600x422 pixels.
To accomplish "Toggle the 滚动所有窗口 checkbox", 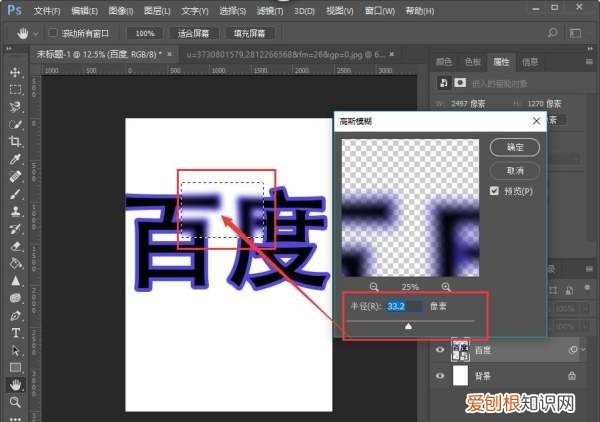I will [x=53, y=33].
